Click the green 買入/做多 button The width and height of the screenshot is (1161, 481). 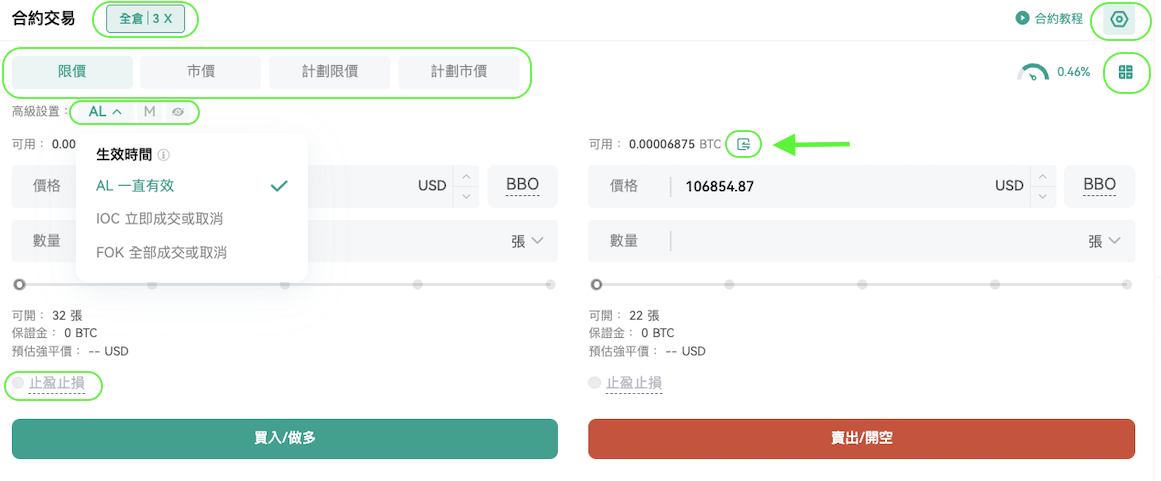(285, 439)
